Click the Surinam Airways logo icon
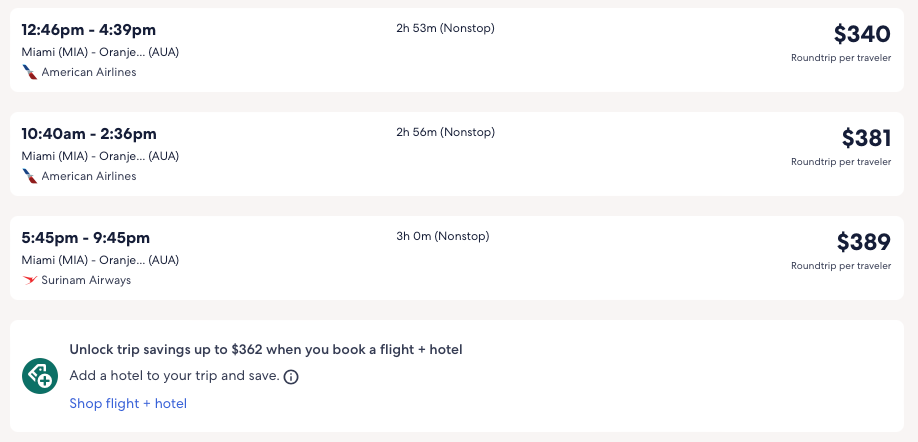Image resolution: width=918 pixels, height=442 pixels. pyautogui.click(x=30, y=280)
